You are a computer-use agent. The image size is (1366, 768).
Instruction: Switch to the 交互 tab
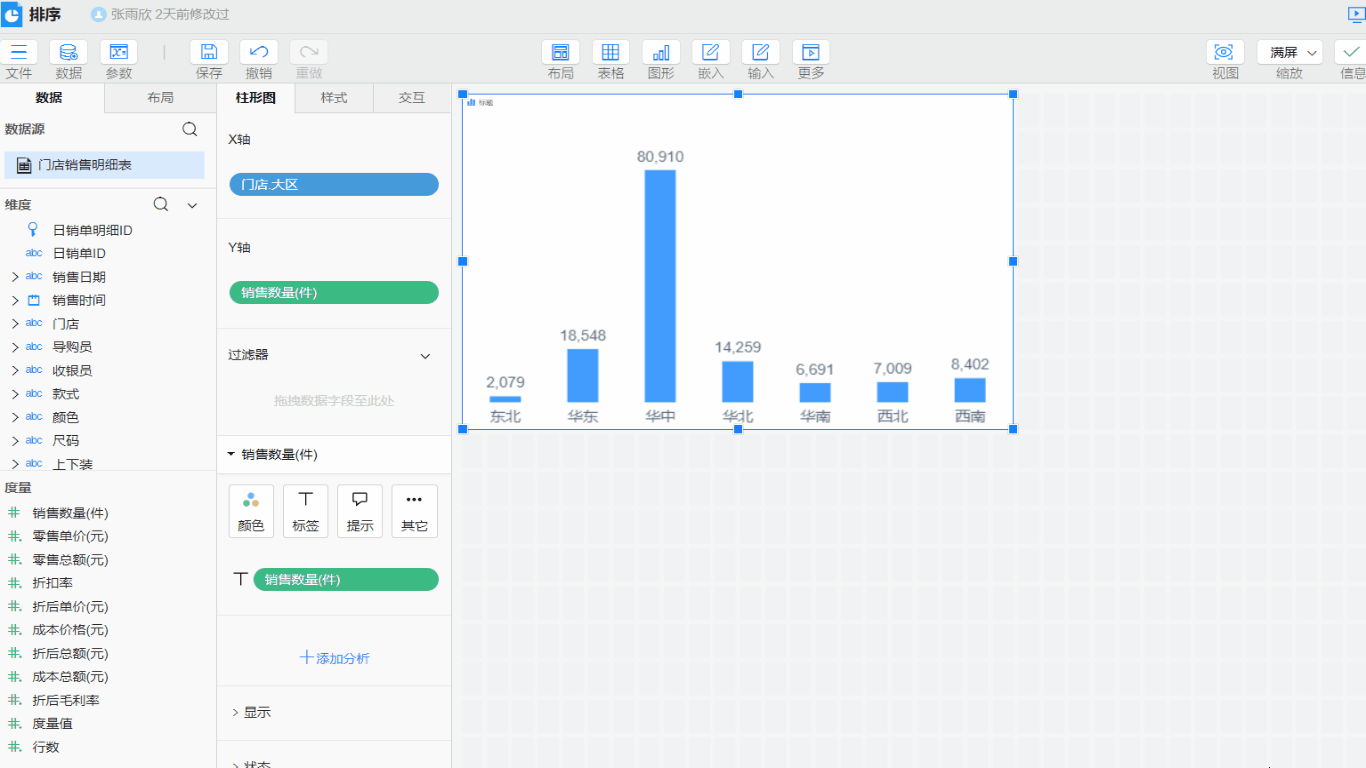[412, 98]
